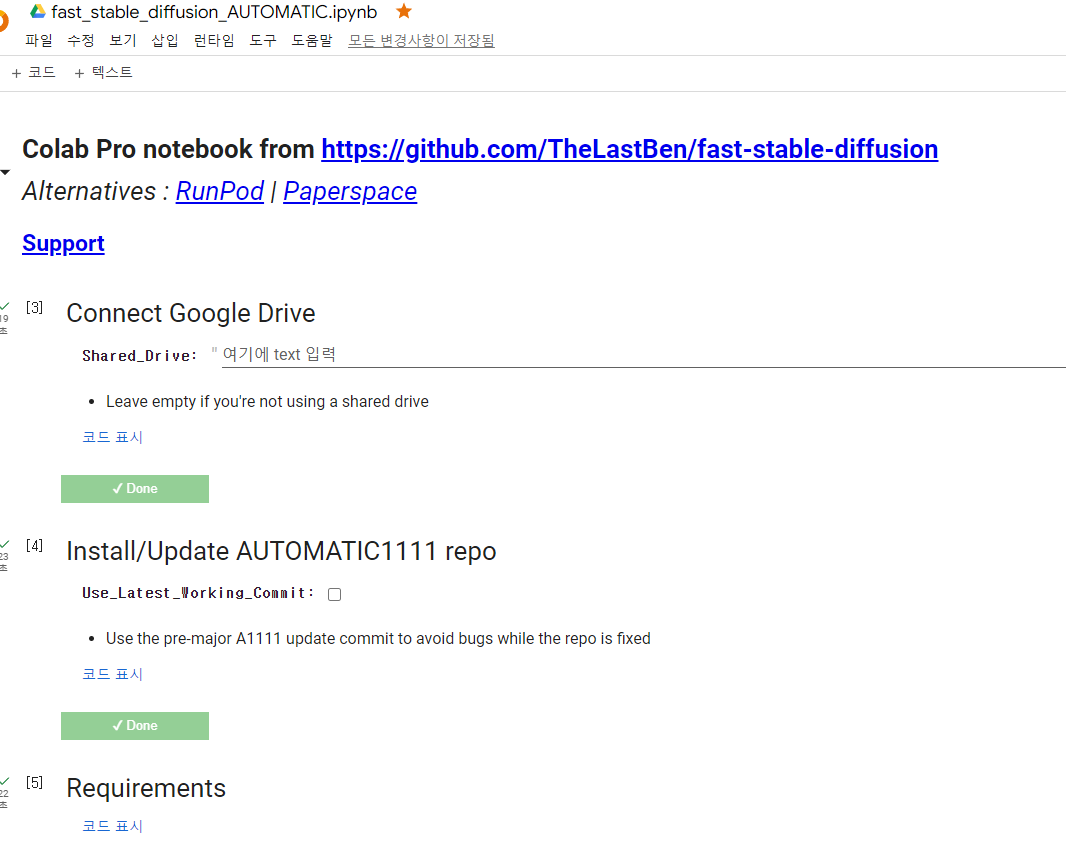
Task: Open the 도구 menu
Action: pos(263,41)
